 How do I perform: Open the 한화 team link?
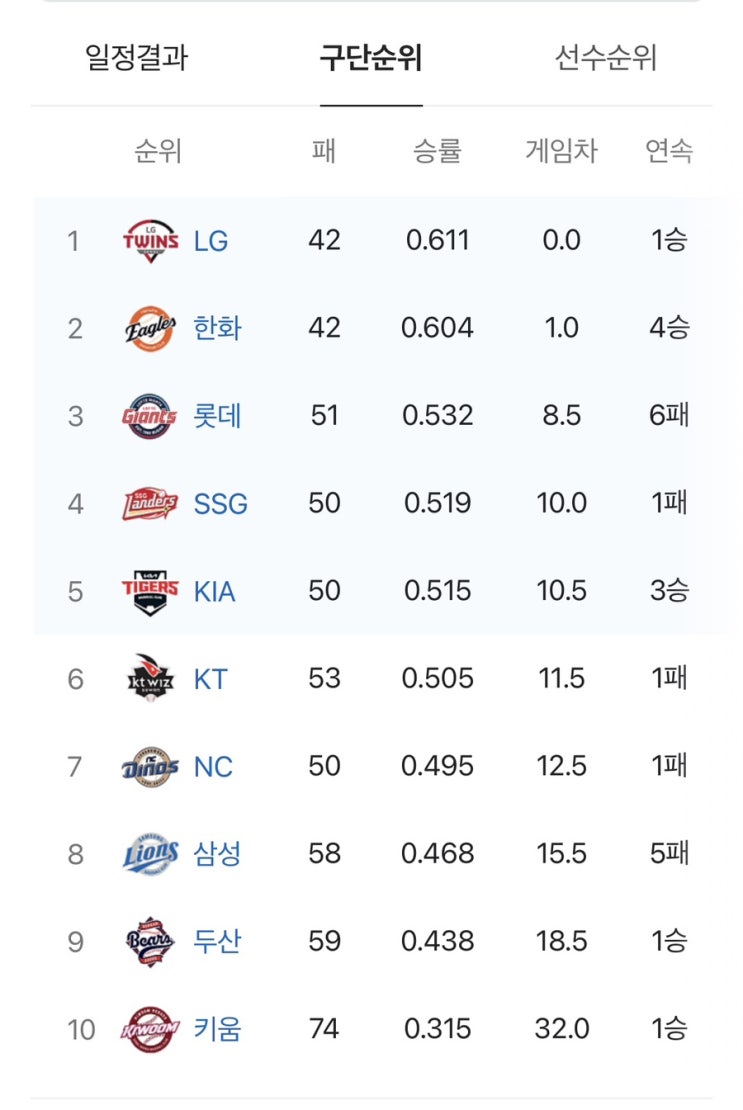(x=217, y=328)
